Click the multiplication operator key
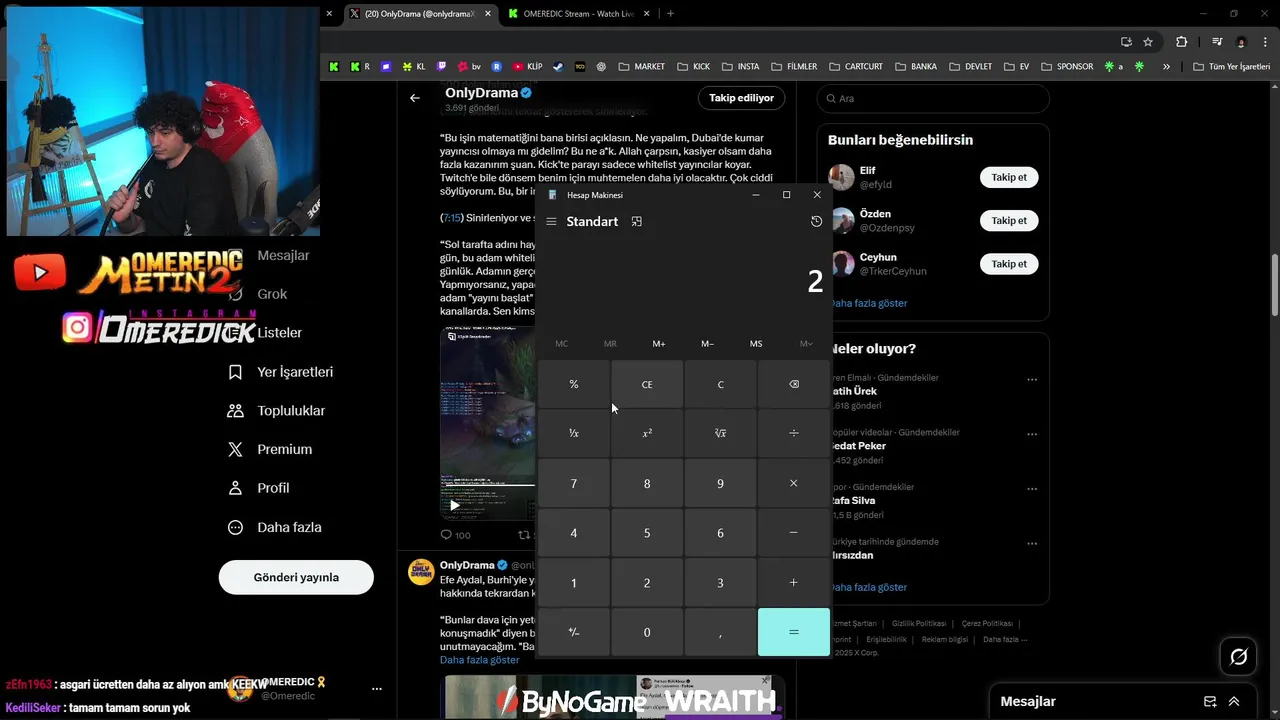The image size is (1280, 720). [x=794, y=483]
